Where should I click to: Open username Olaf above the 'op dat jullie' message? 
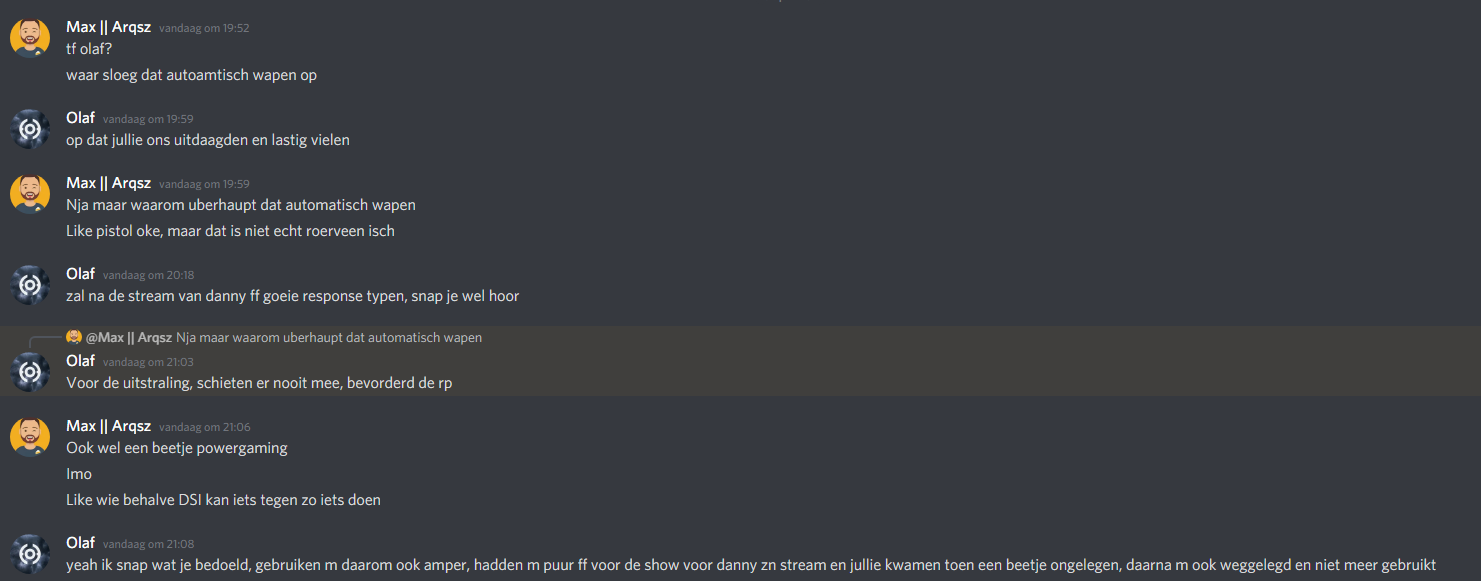81,118
